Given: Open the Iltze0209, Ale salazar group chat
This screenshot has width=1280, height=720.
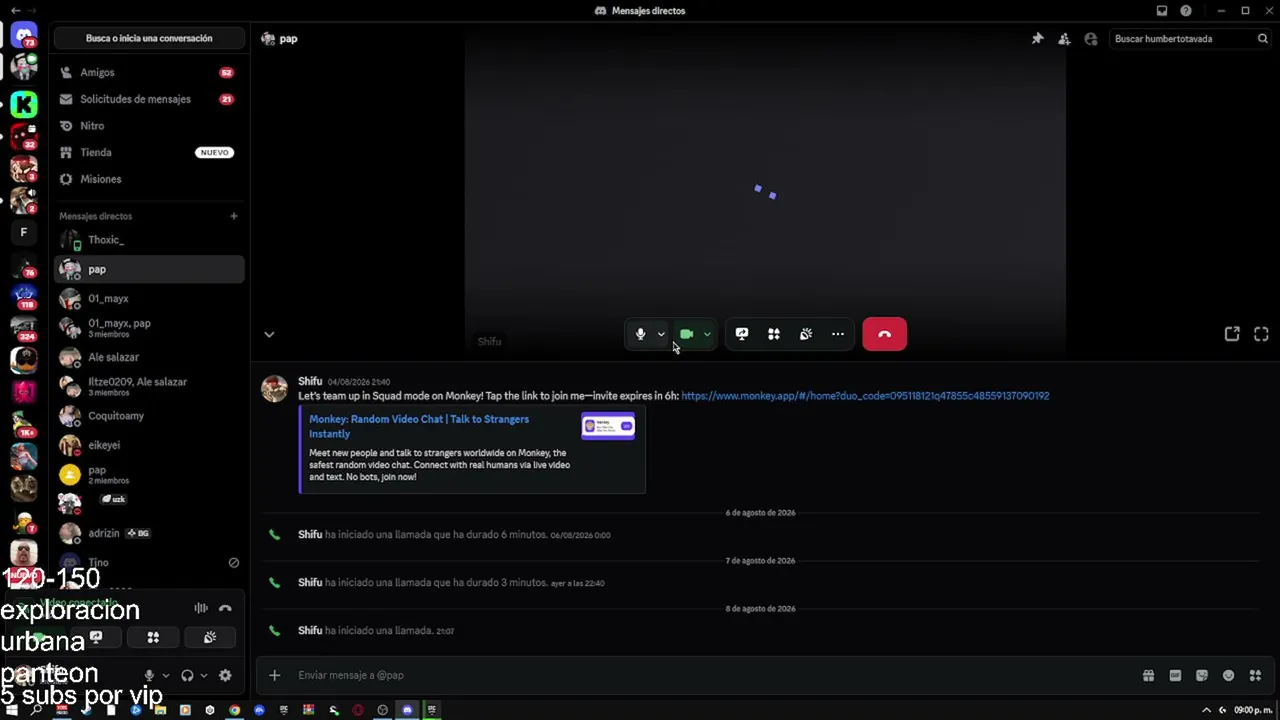Looking at the screenshot, I should 149,386.
